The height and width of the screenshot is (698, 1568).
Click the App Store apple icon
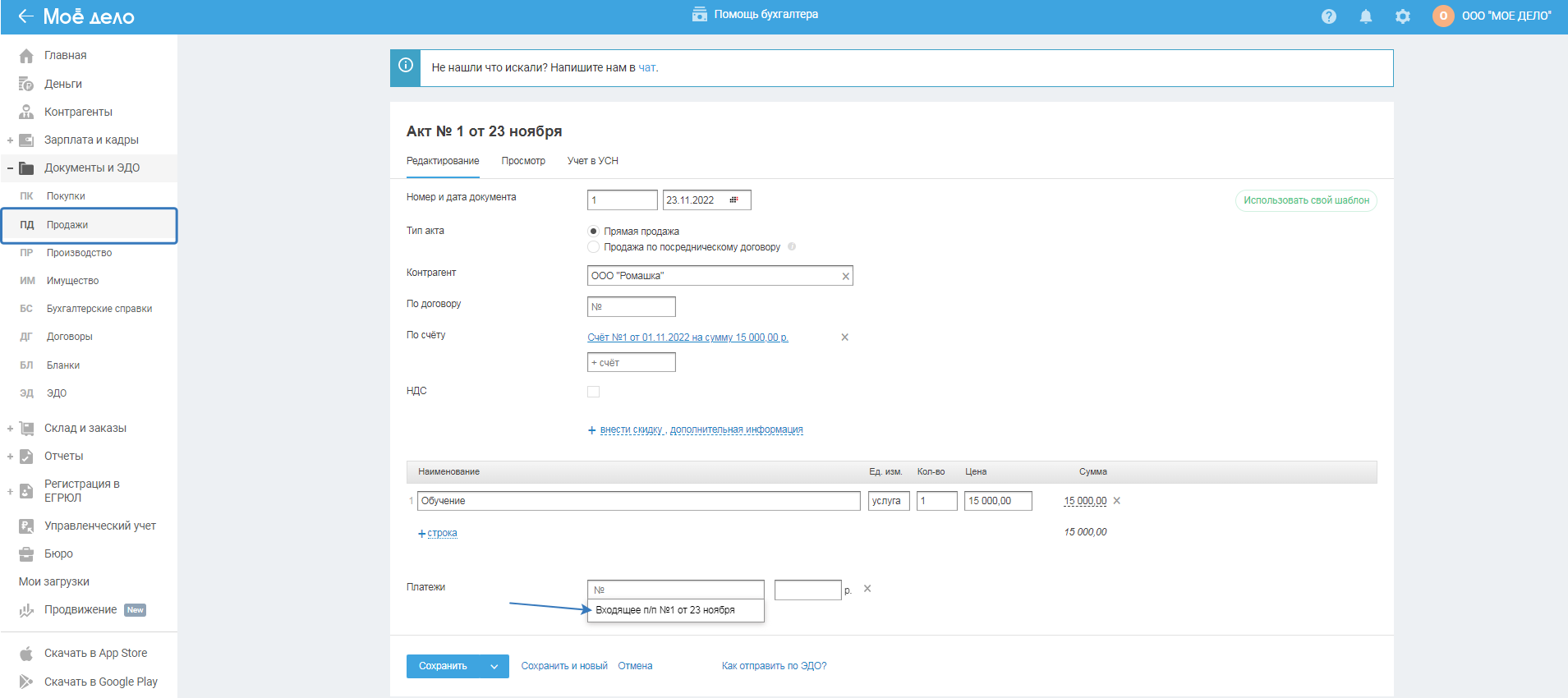pyautogui.click(x=26, y=654)
